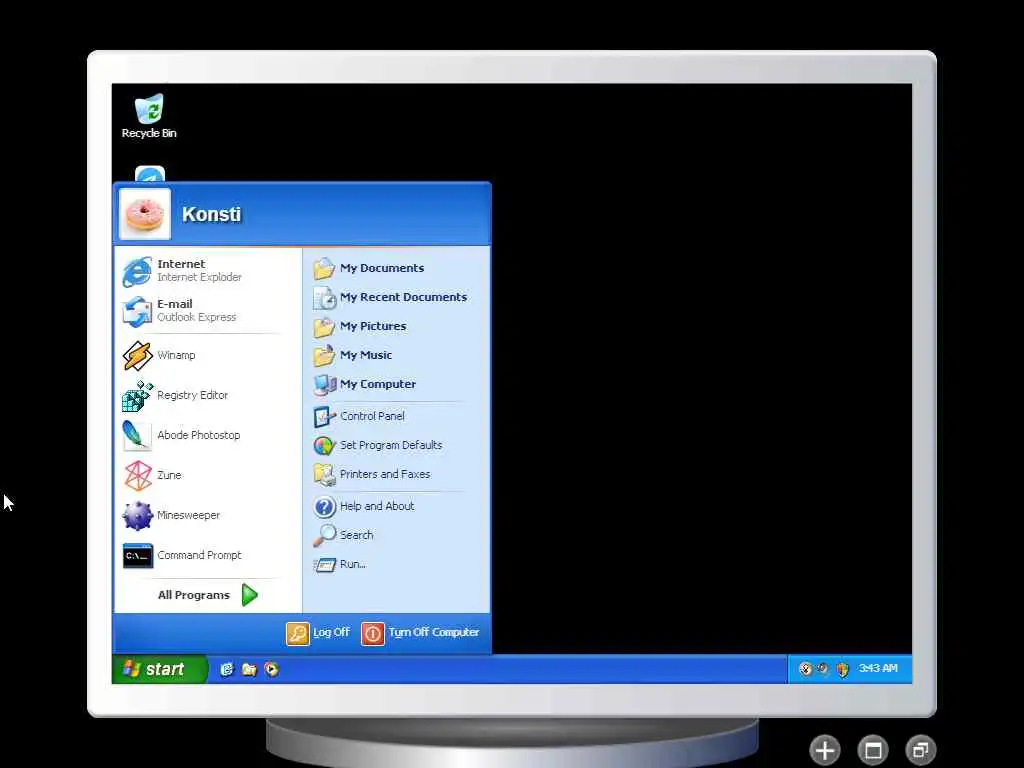The image size is (1024, 768).
Task: Expand My Recent Documents
Action: (x=397, y=297)
